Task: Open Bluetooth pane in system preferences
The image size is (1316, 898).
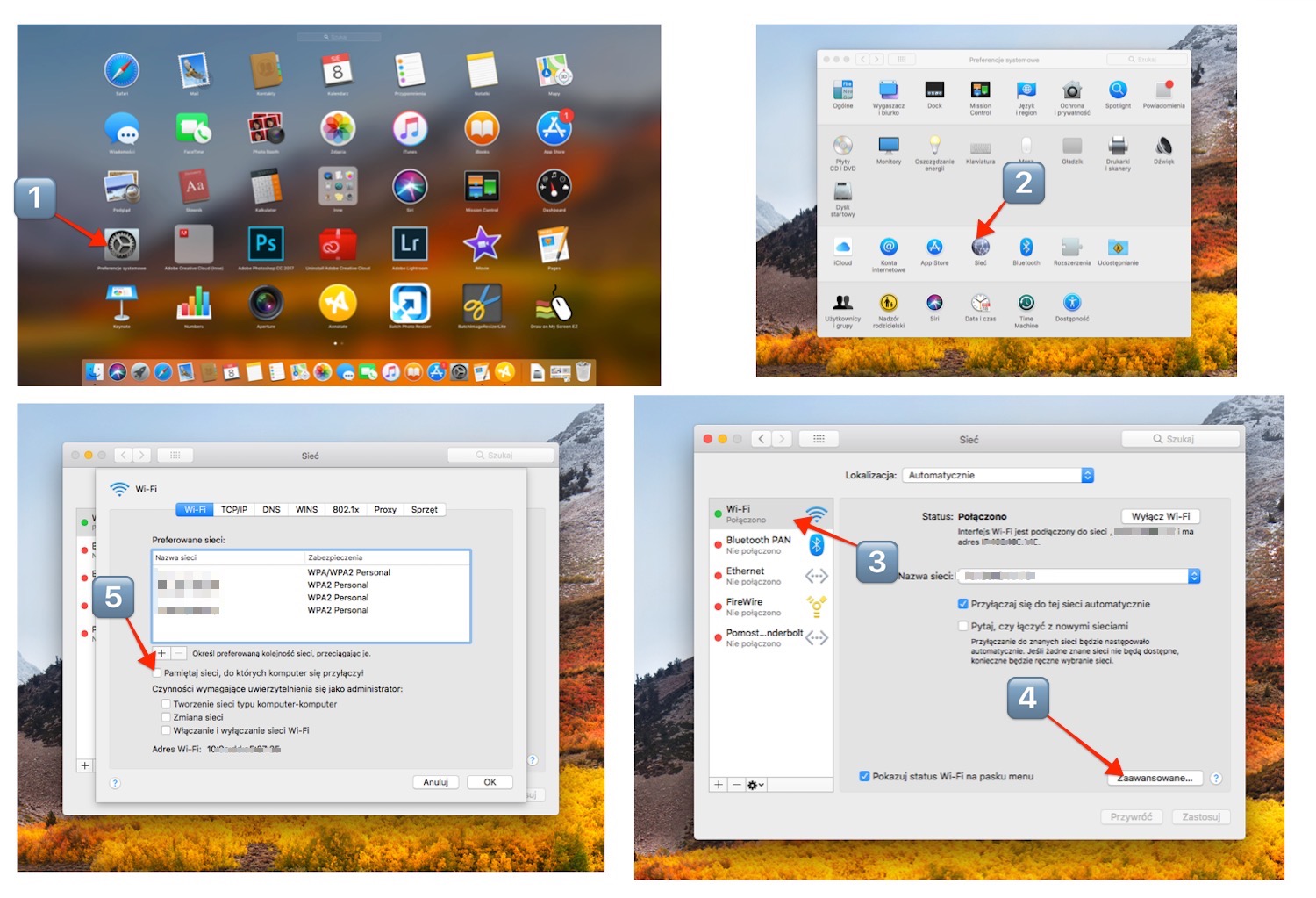Action: click(x=1026, y=248)
